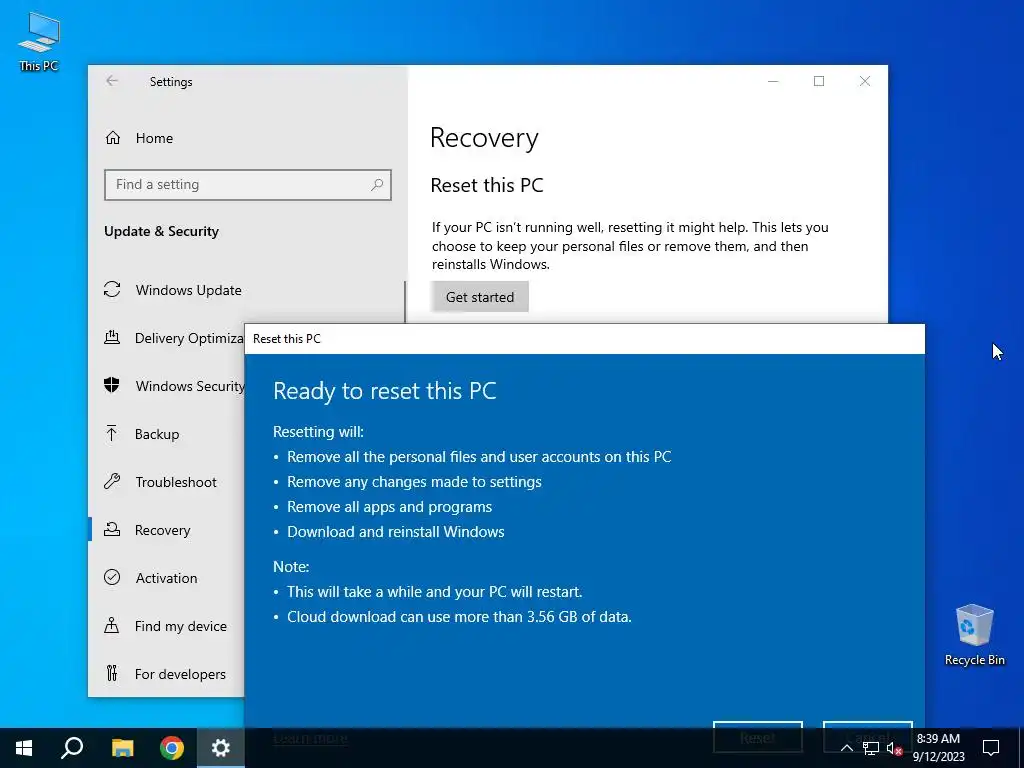Maximize the Settings window
The width and height of the screenshot is (1024, 768).
(x=819, y=81)
